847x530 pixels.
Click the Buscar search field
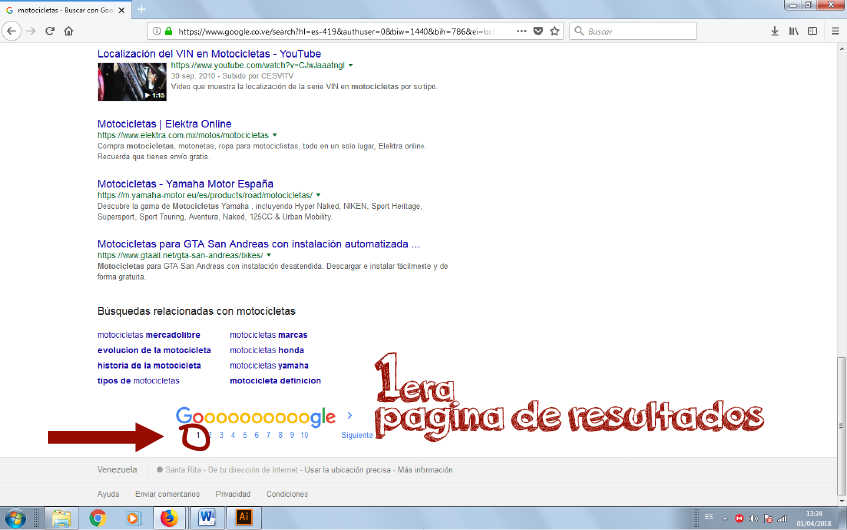click(x=633, y=31)
